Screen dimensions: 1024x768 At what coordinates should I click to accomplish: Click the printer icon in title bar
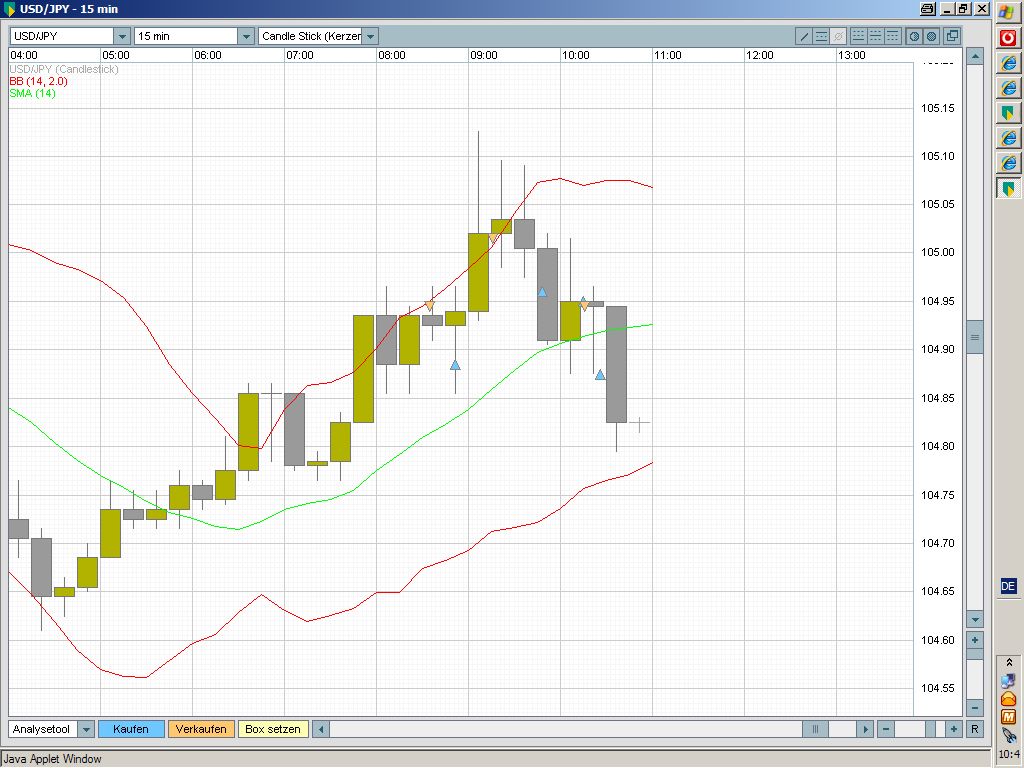click(927, 9)
